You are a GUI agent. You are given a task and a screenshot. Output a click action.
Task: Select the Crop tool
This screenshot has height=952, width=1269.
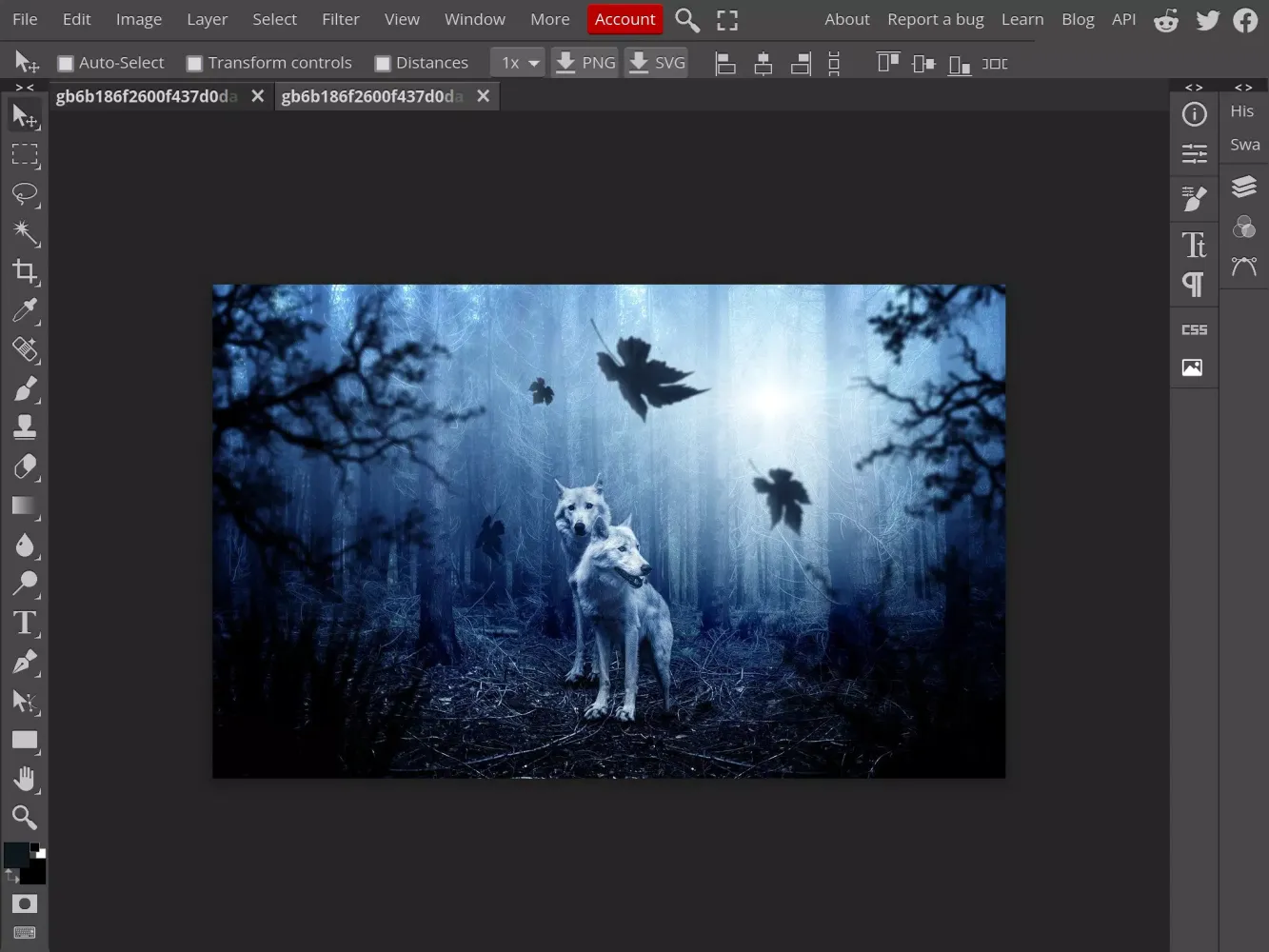[25, 272]
